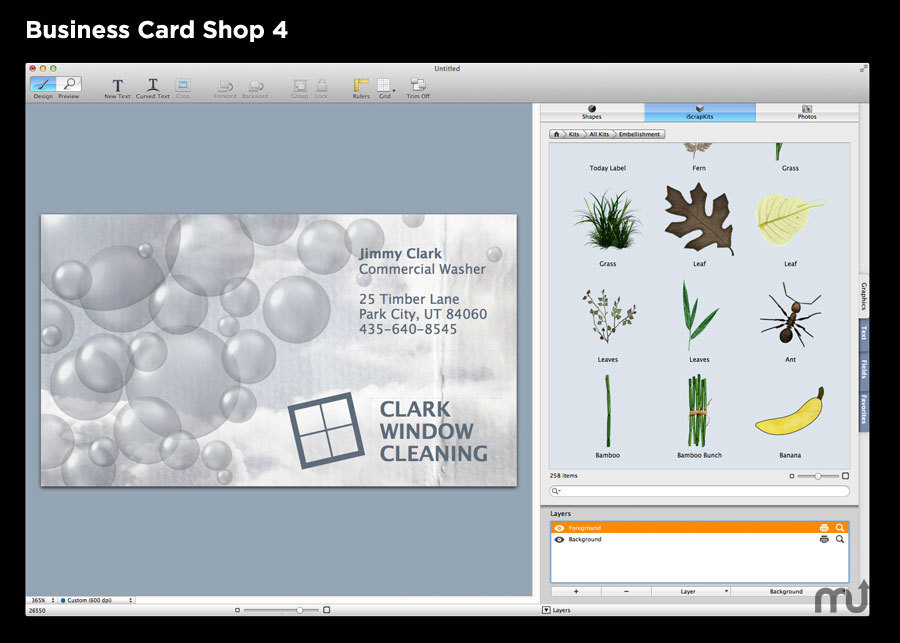Screen dimensions: 900x643
Task: Select the Banana graphic thumbnail
Action: point(789,411)
